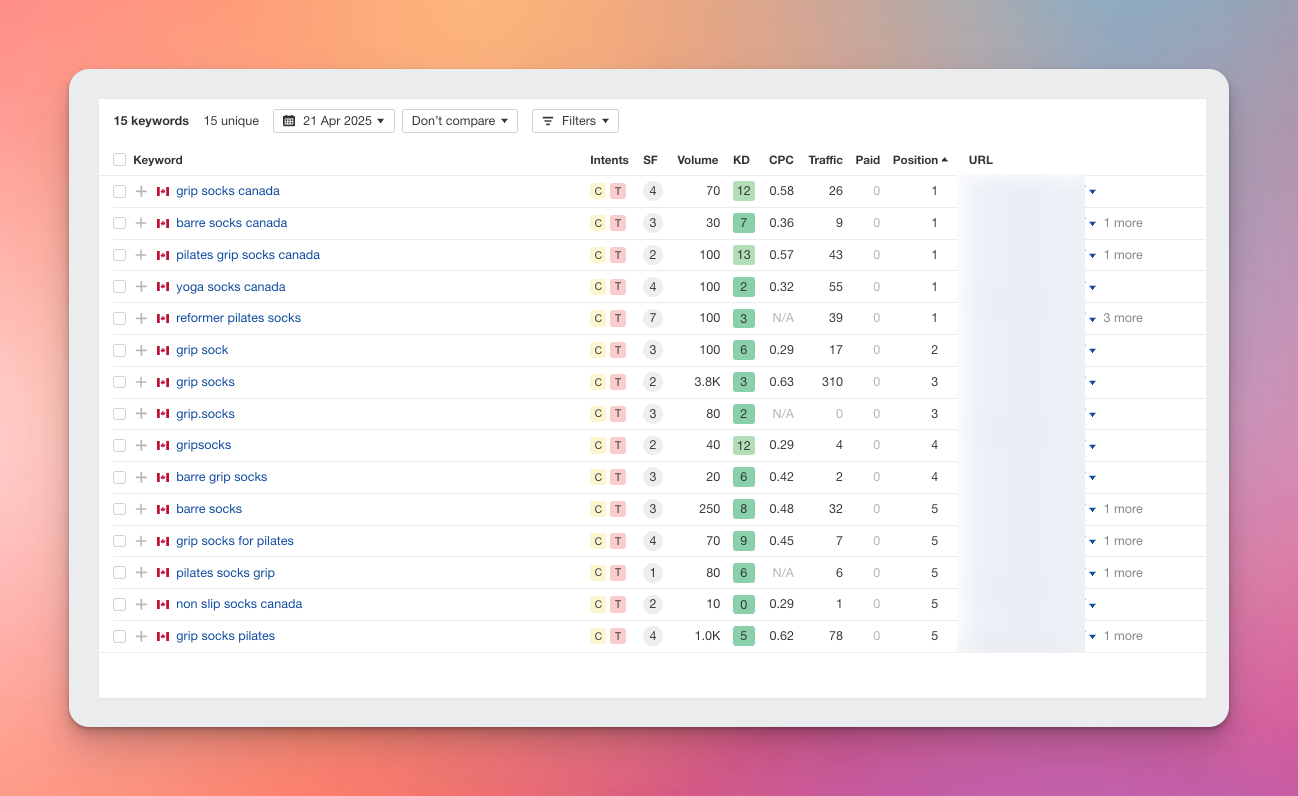Sort by Volume column header

point(697,160)
